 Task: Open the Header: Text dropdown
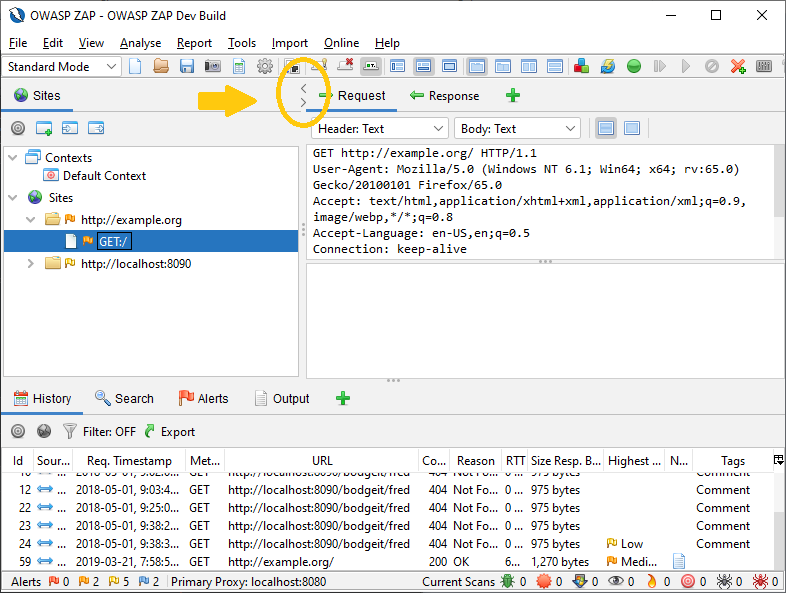coord(380,129)
